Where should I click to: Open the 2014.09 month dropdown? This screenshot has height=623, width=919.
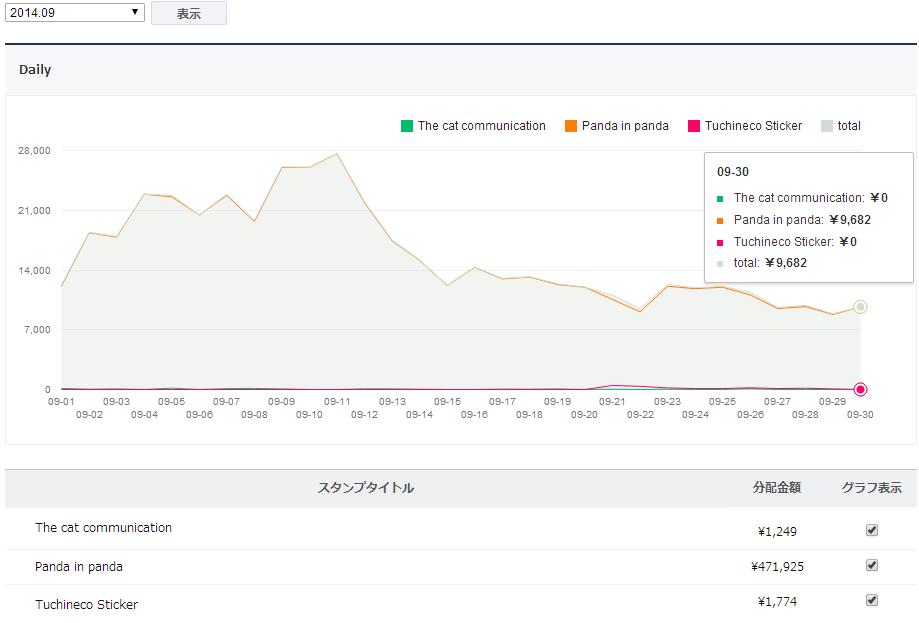75,13
